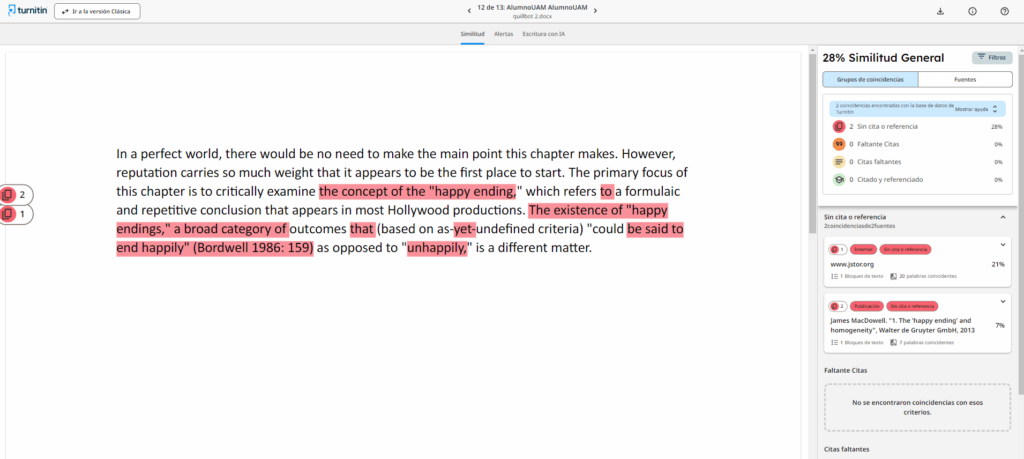The height and width of the screenshot is (459, 1024).
Task: Go to previous submission arrow
Action: click(470, 11)
